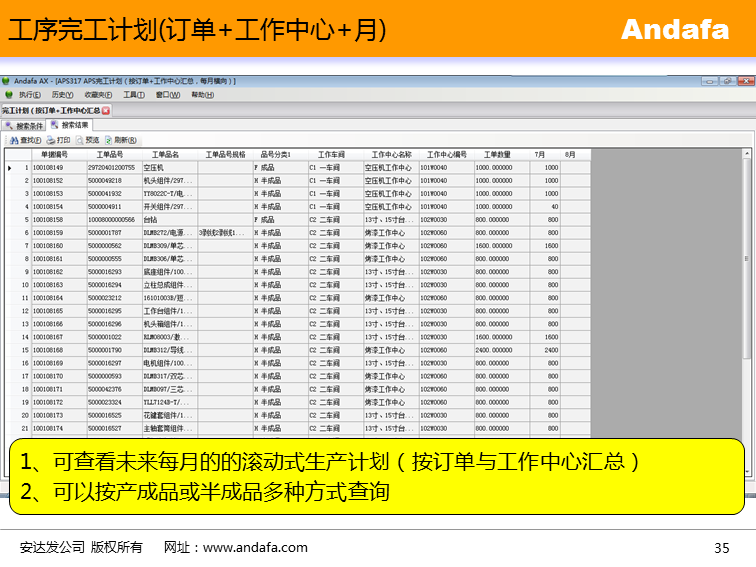Open the 帮助 menu

[x=202, y=95]
